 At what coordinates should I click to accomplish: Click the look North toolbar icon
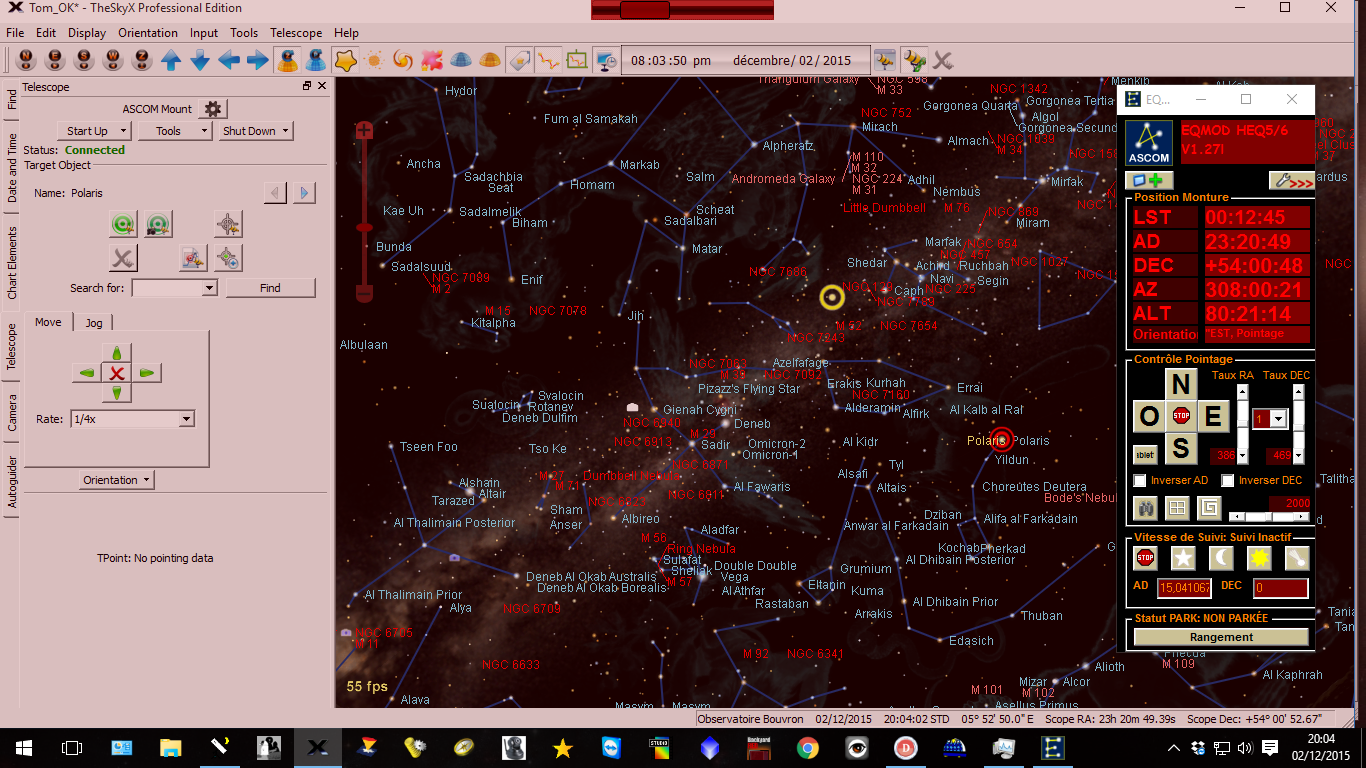(27, 60)
